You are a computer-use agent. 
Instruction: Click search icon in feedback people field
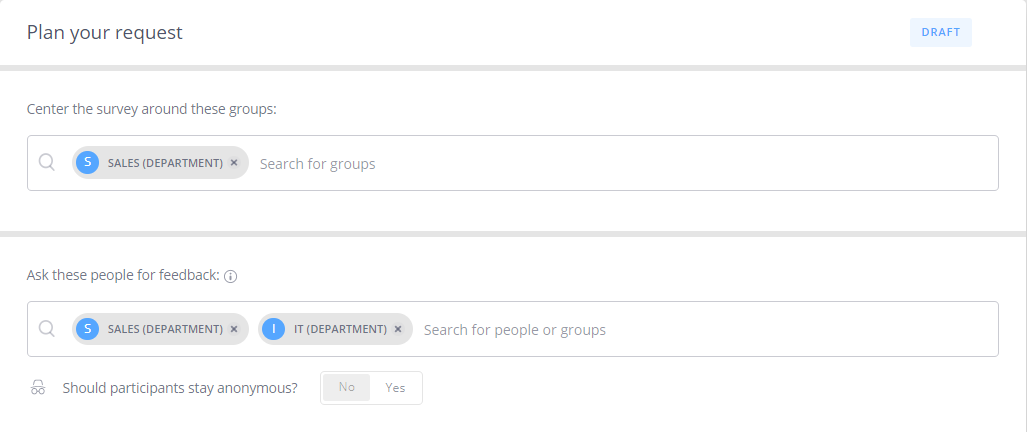click(47, 328)
